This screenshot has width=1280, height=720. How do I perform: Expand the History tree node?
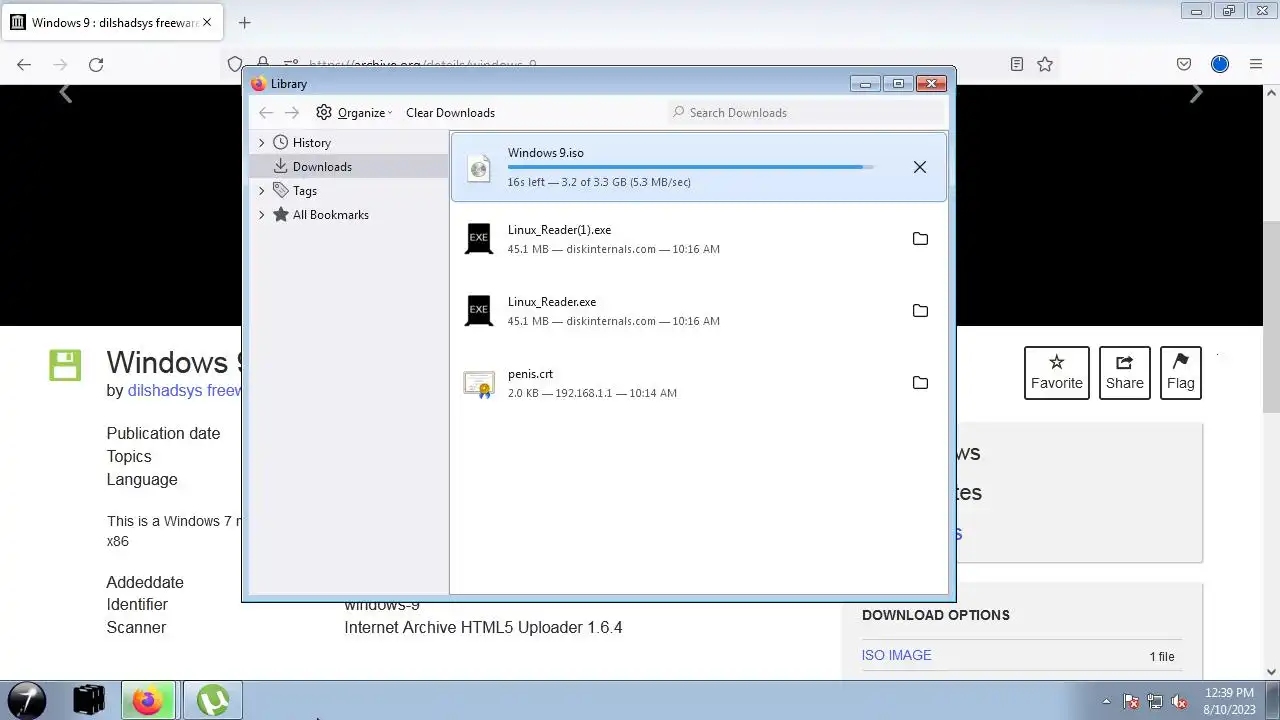point(262,143)
